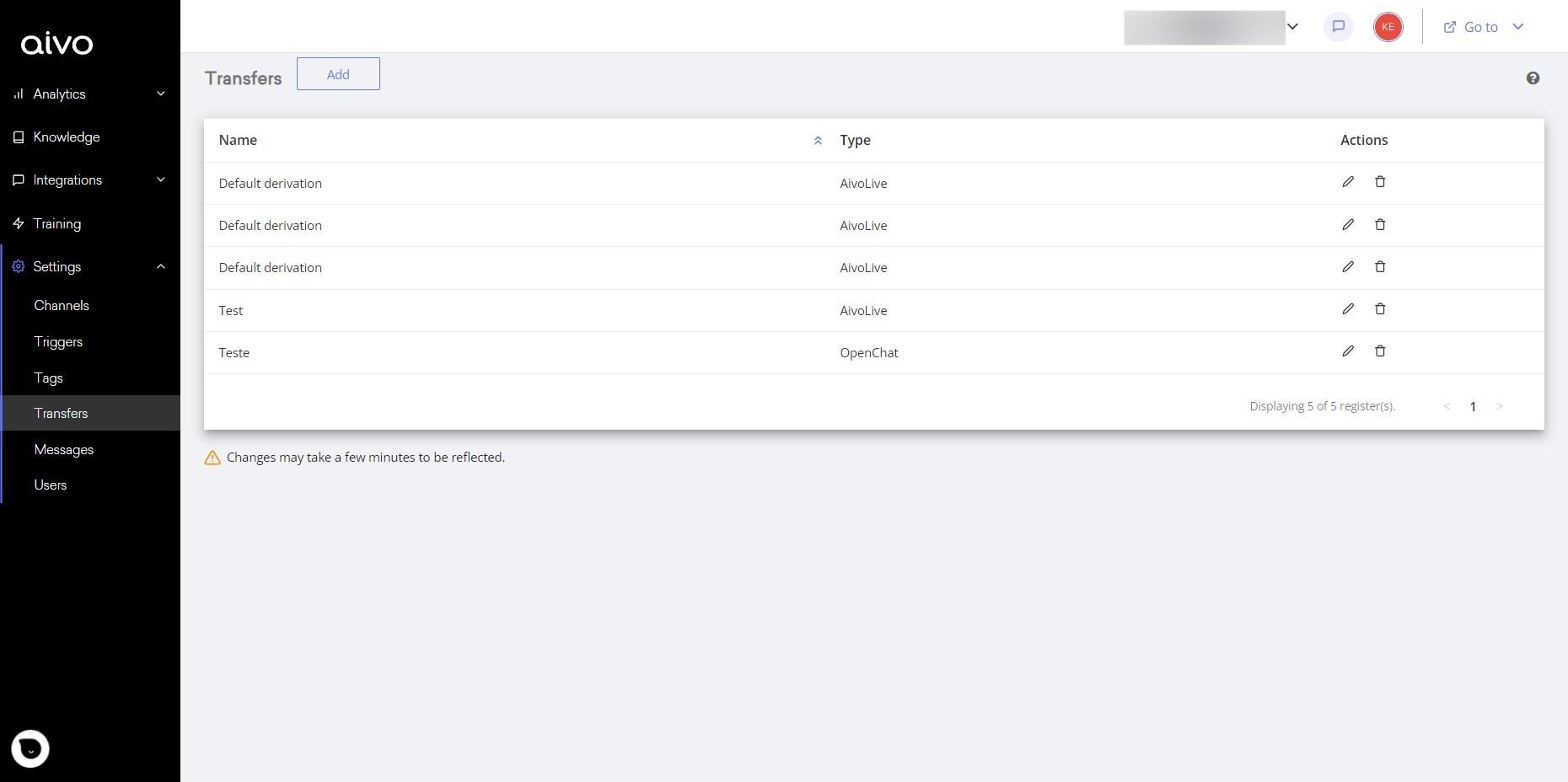The image size is (1568, 782).
Task: Click the aivo logo
Action: coord(56,44)
